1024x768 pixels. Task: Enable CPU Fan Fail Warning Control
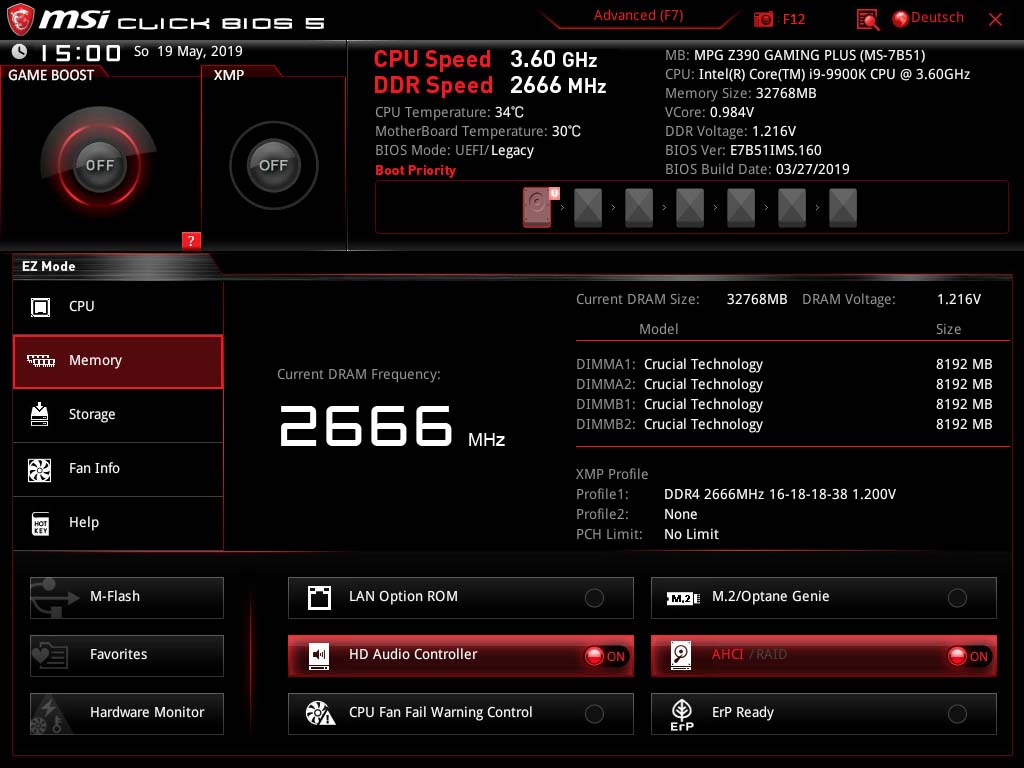[x=594, y=714]
